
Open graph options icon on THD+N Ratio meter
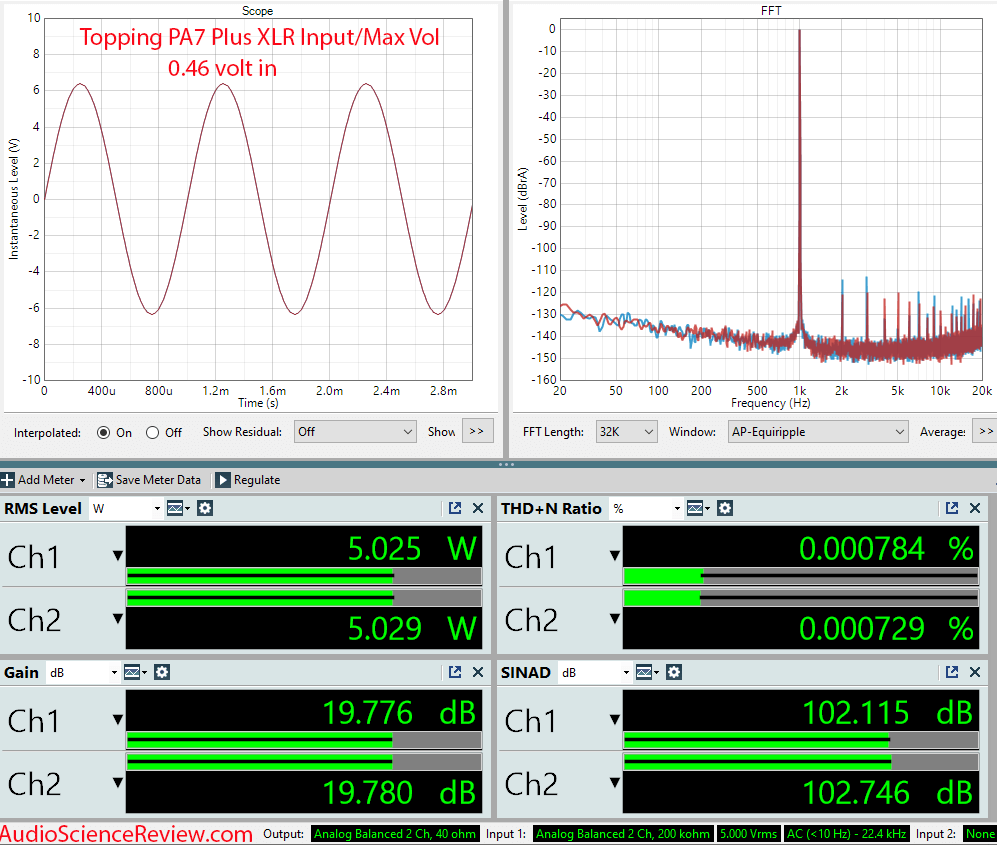tap(698, 508)
